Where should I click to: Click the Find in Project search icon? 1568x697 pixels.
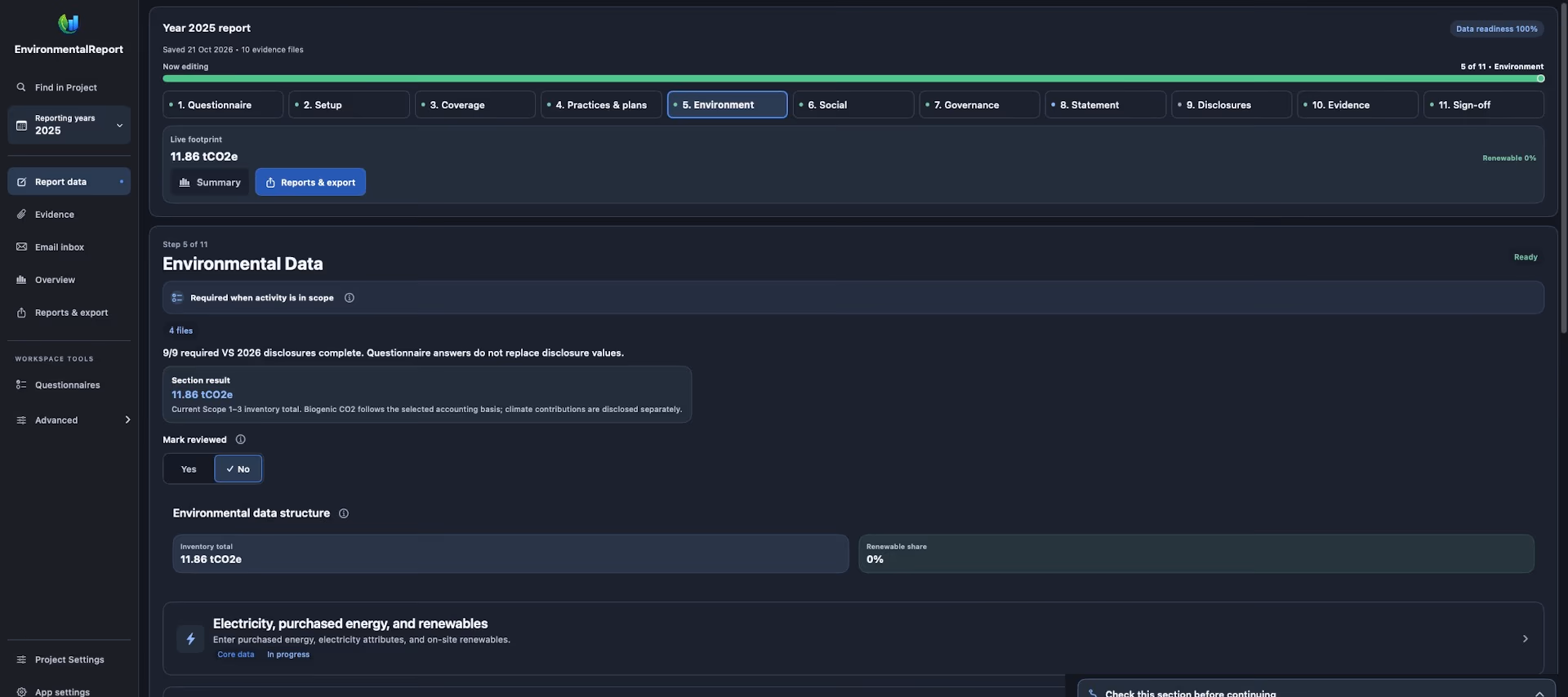[21, 87]
